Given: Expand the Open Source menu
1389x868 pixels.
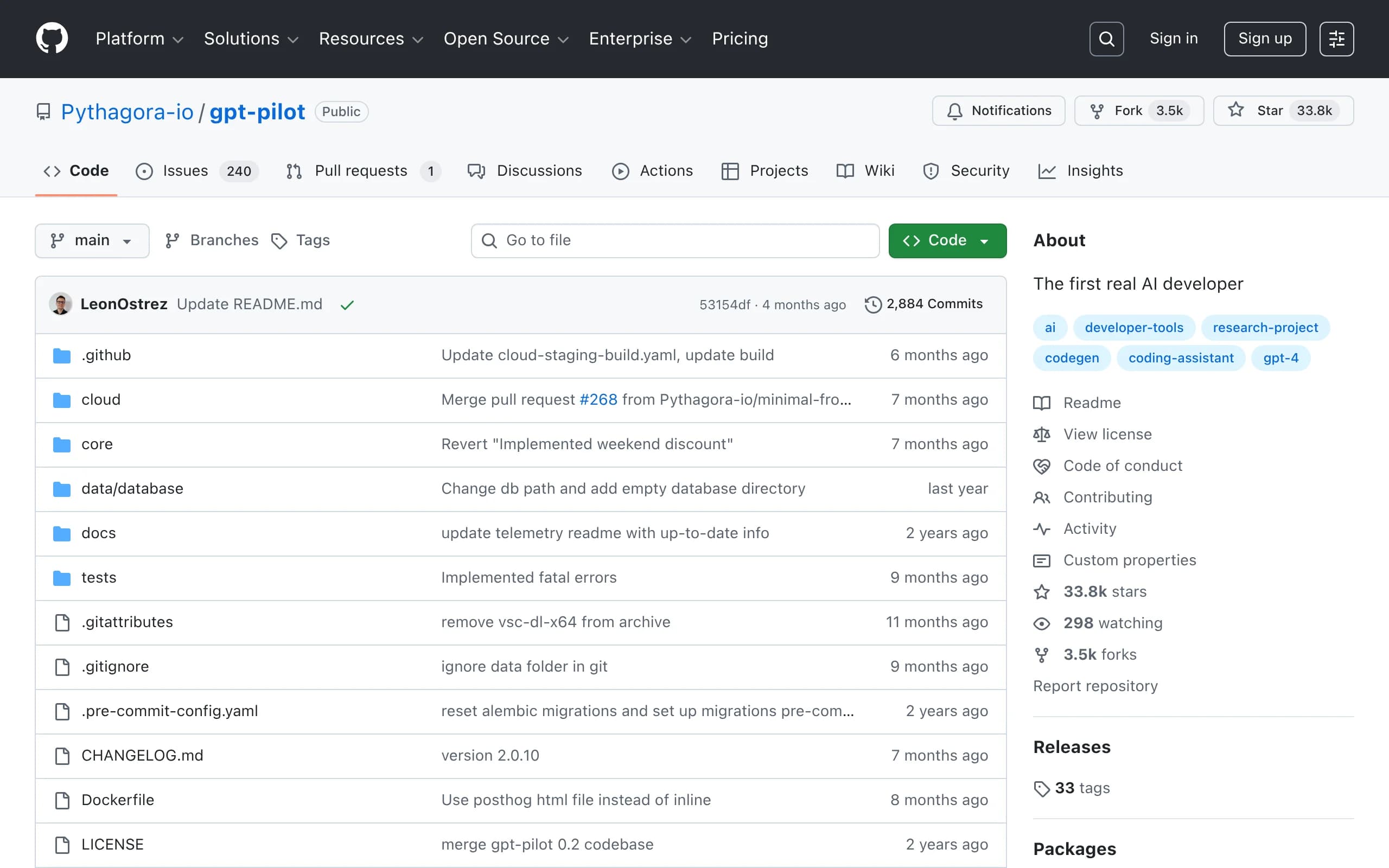Looking at the screenshot, I should (x=506, y=39).
